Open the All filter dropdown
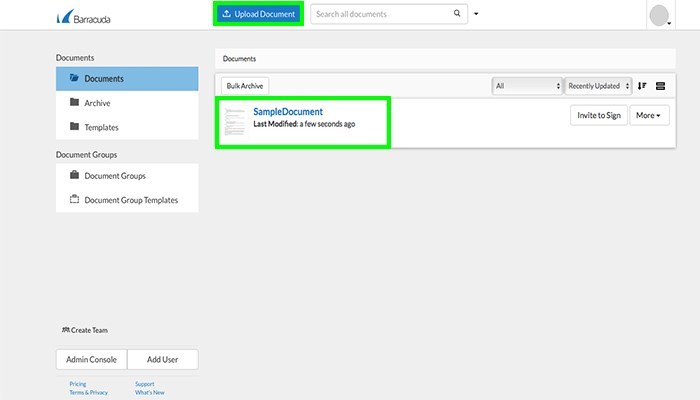This screenshot has width=700, height=400. pos(527,86)
